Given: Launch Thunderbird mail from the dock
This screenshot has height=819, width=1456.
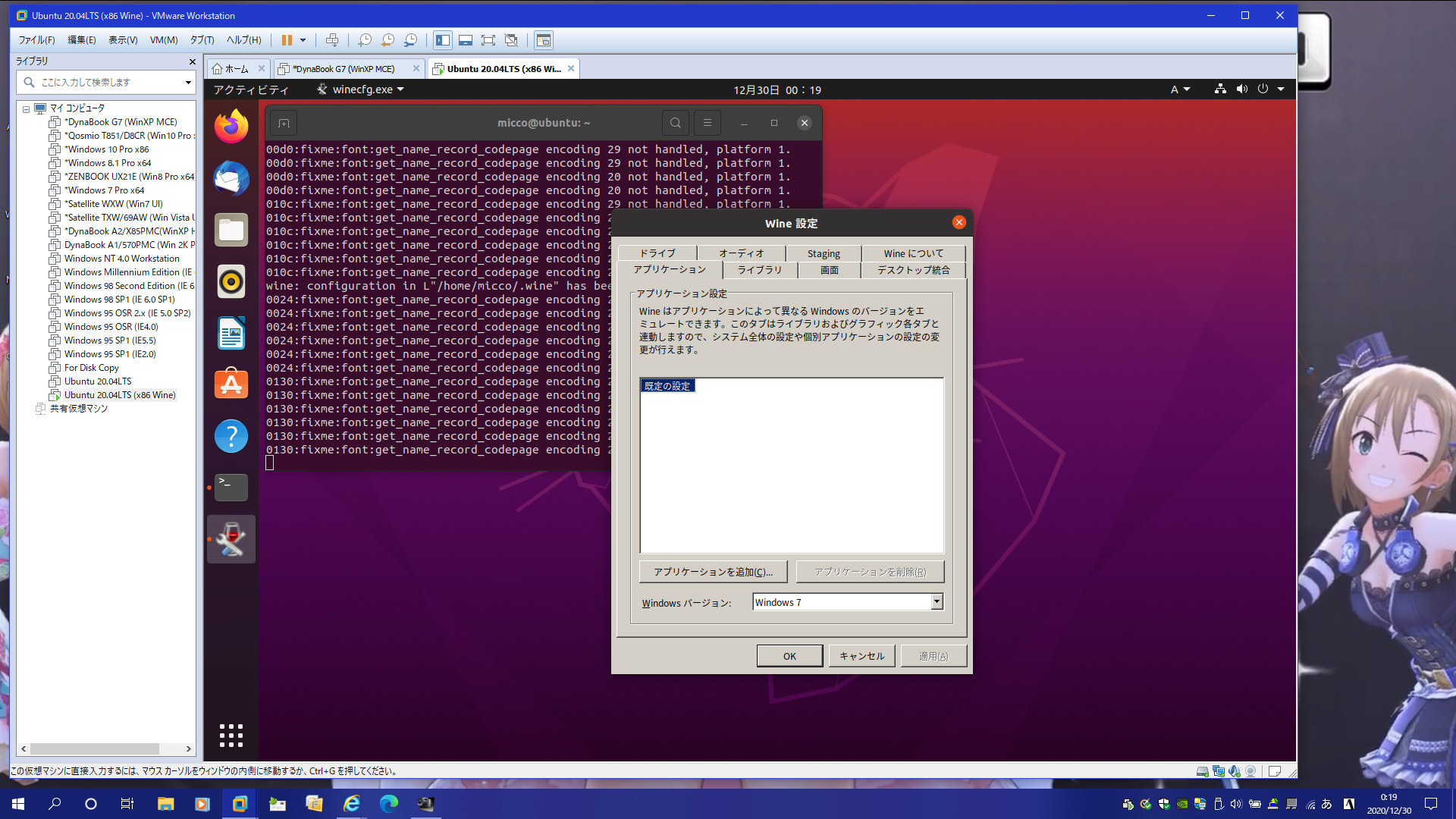Looking at the screenshot, I should (231, 178).
